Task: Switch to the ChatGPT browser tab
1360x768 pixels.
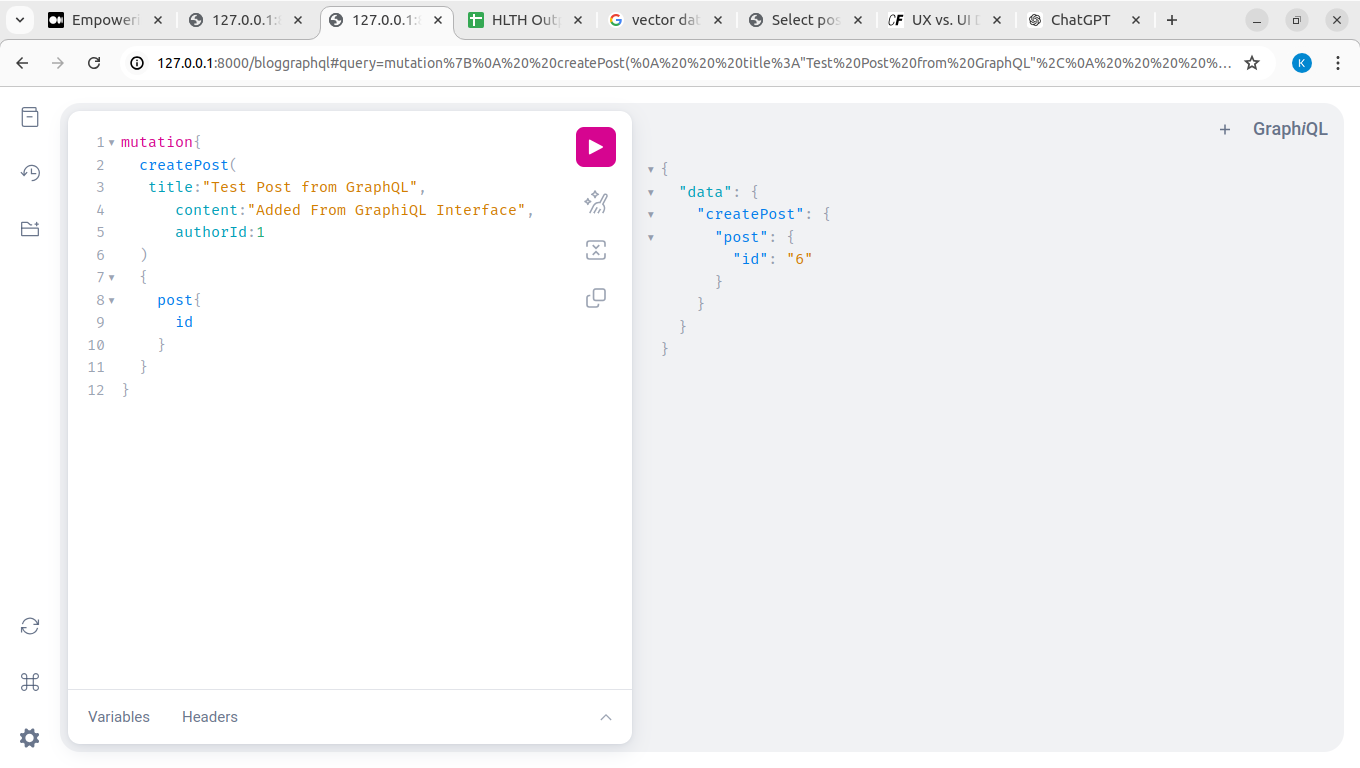Action: [x=1080, y=20]
